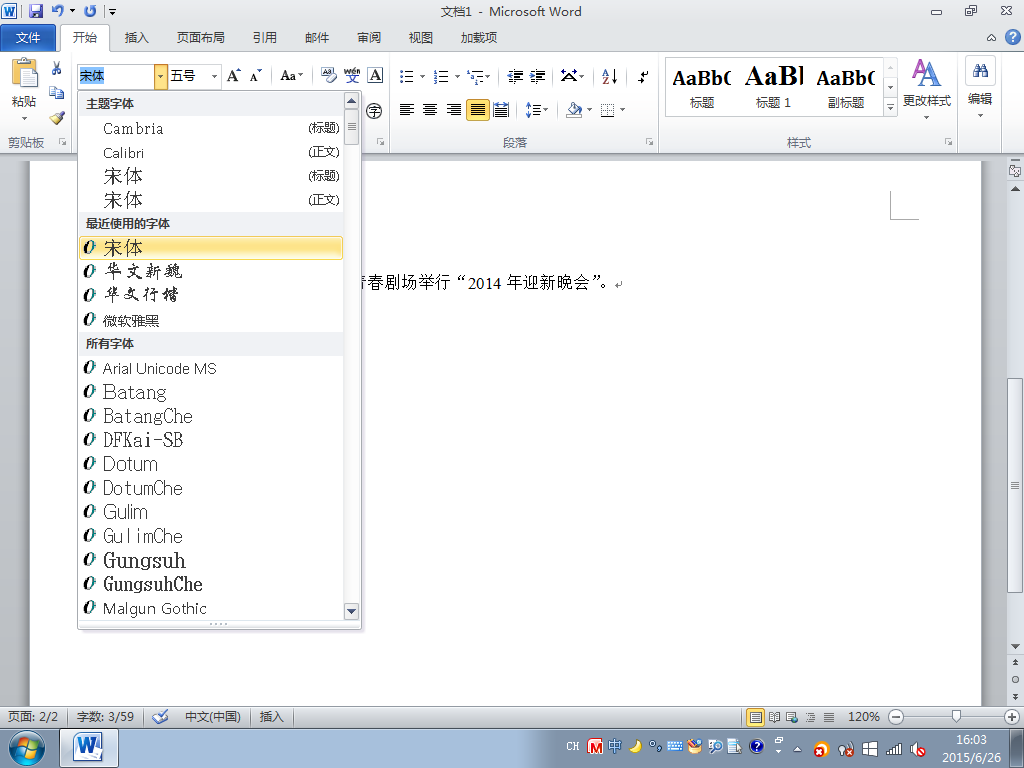The width and height of the screenshot is (1024, 768).
Task: Click into the font name input box
Action: [116, 76]
